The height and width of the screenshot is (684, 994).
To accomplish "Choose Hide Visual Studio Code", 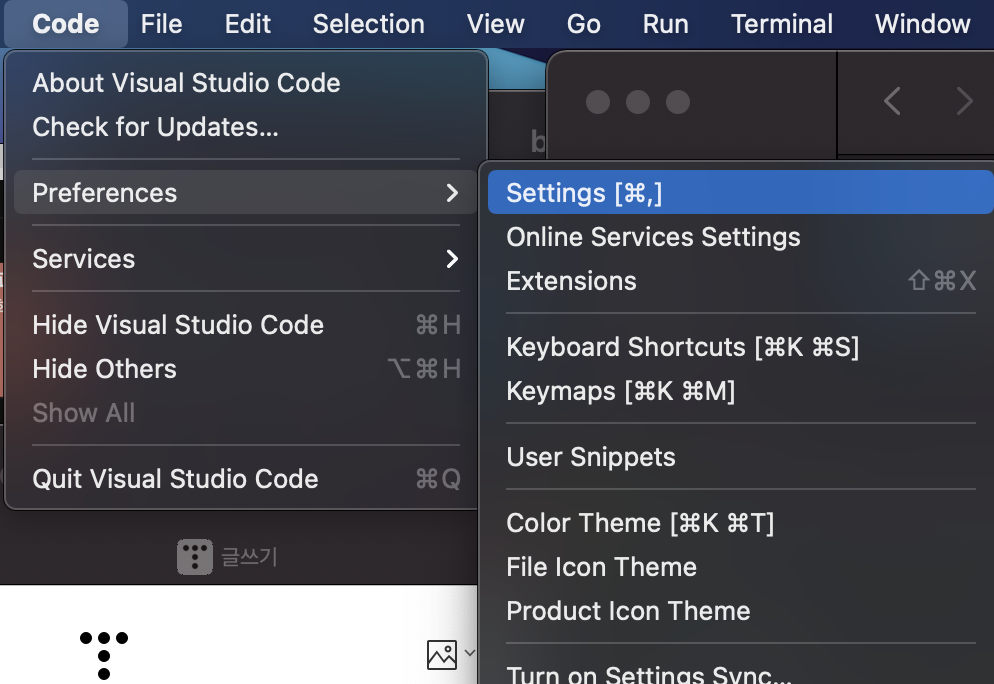I will pos(245,325).
